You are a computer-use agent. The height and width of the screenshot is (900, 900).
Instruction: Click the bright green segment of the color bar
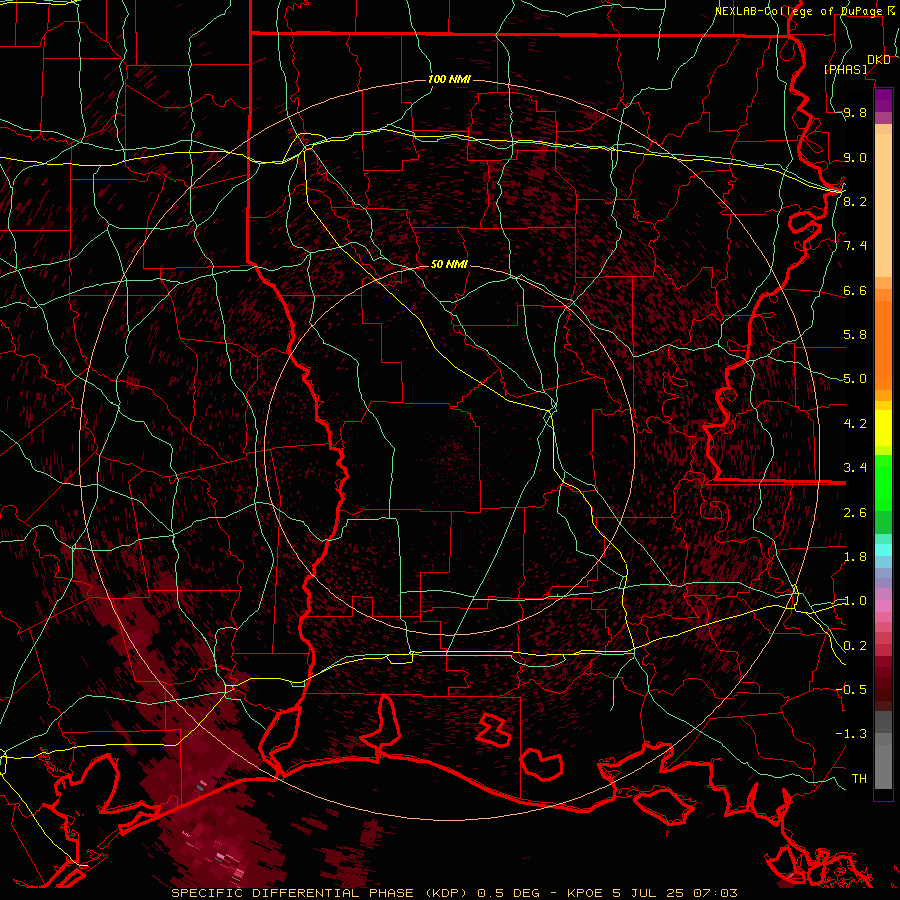(883, 482)
